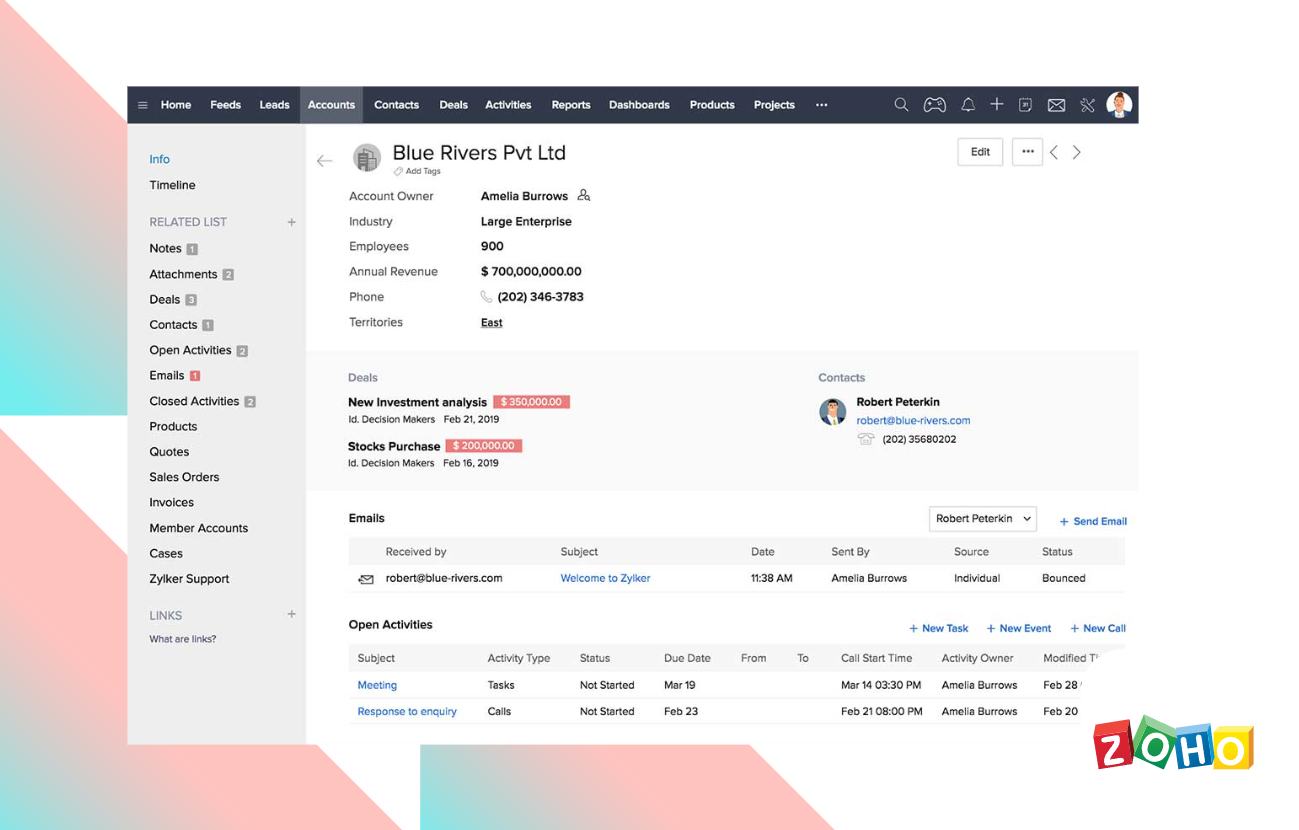
Task: Click the search magnifier icon
Action: [x=901, y=104]
